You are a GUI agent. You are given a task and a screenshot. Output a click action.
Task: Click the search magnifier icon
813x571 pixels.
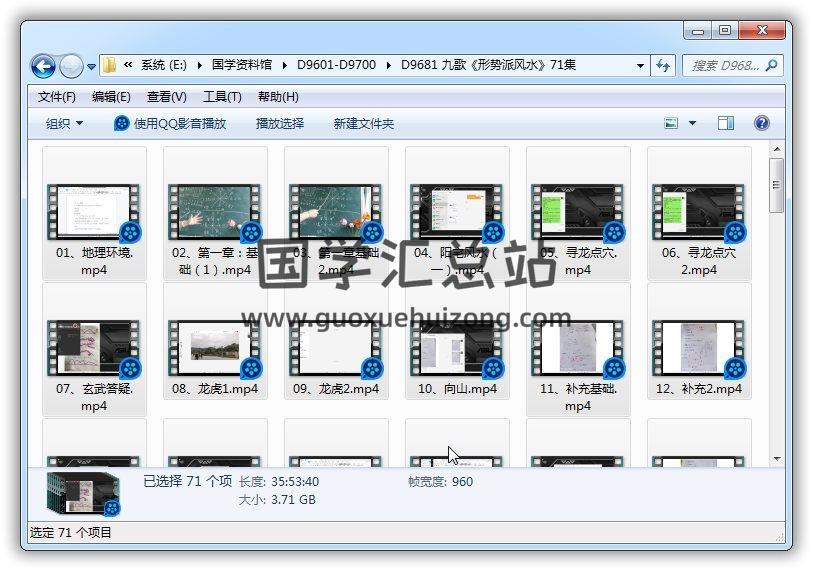[x=771, y=66]
